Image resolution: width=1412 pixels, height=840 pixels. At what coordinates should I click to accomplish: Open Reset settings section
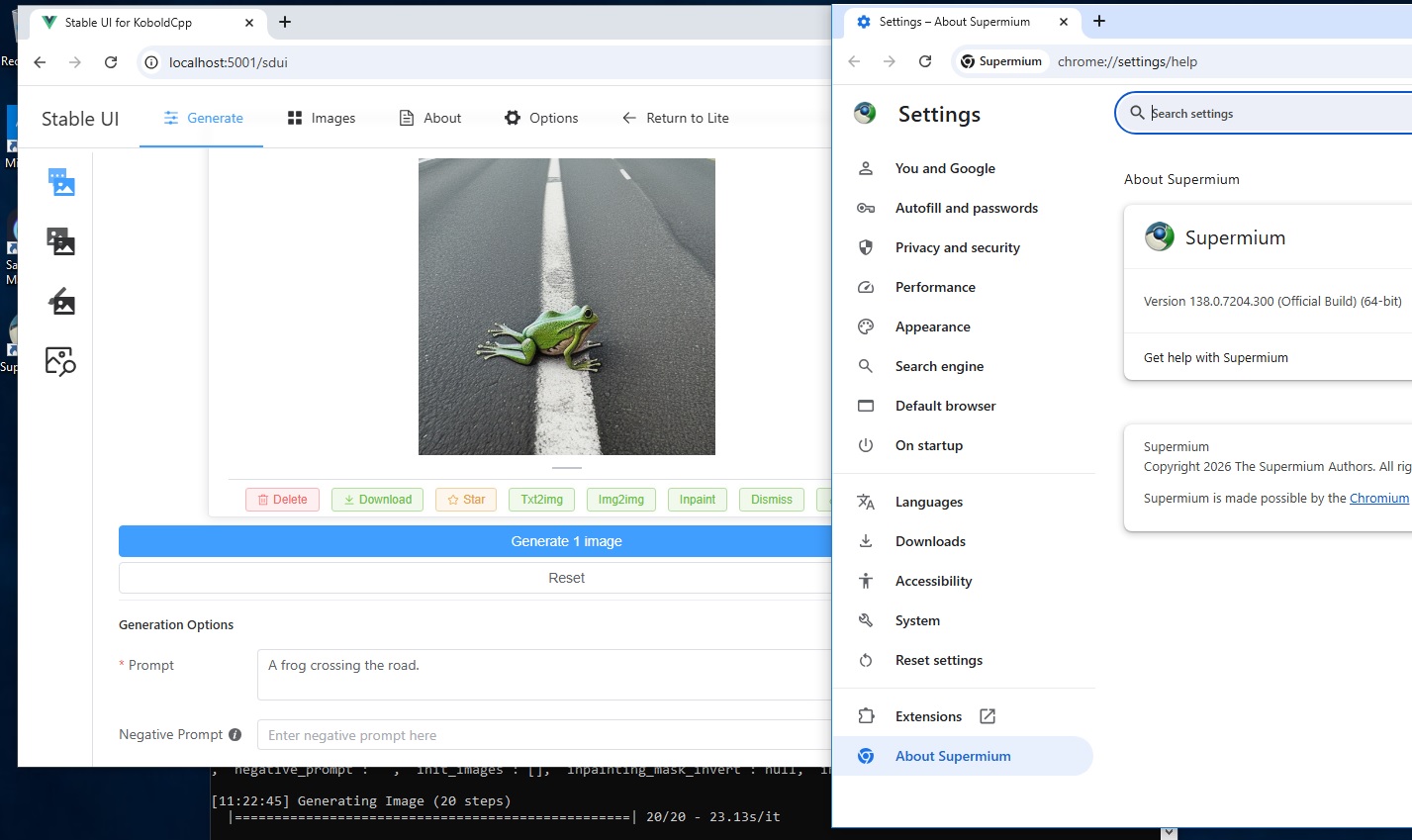click(x=939, y=660)
